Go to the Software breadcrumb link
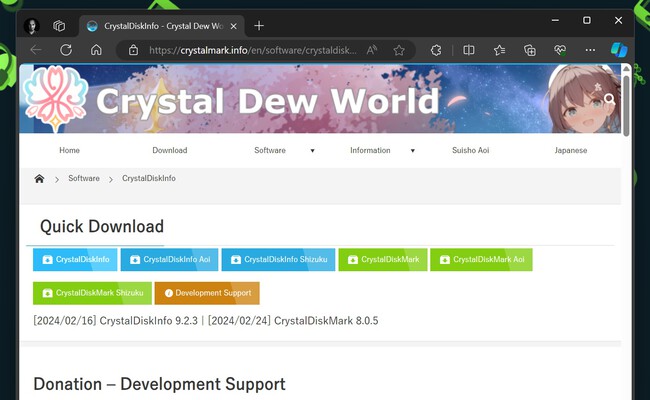 84,178
